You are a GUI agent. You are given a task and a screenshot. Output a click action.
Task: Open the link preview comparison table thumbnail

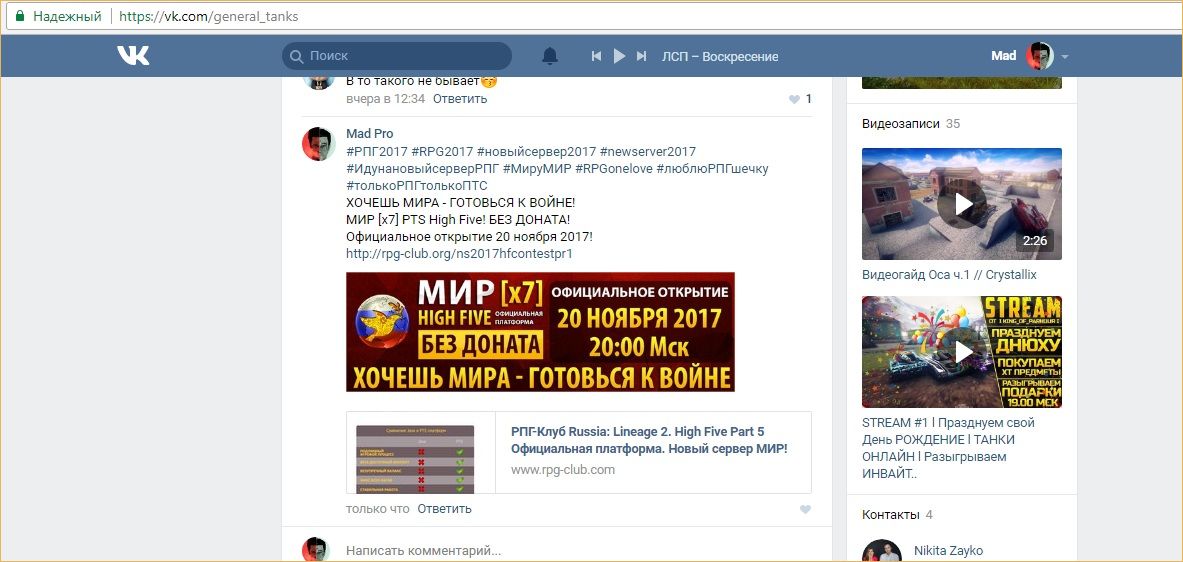pos(415,459)
